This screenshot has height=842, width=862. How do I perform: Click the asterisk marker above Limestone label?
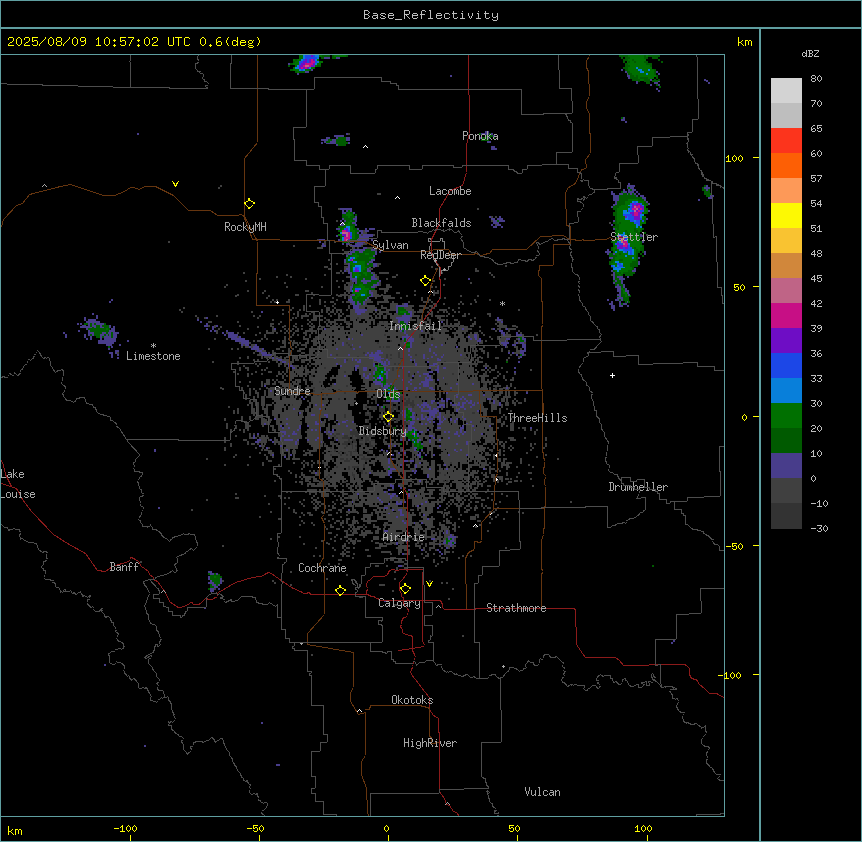[153, 346]
